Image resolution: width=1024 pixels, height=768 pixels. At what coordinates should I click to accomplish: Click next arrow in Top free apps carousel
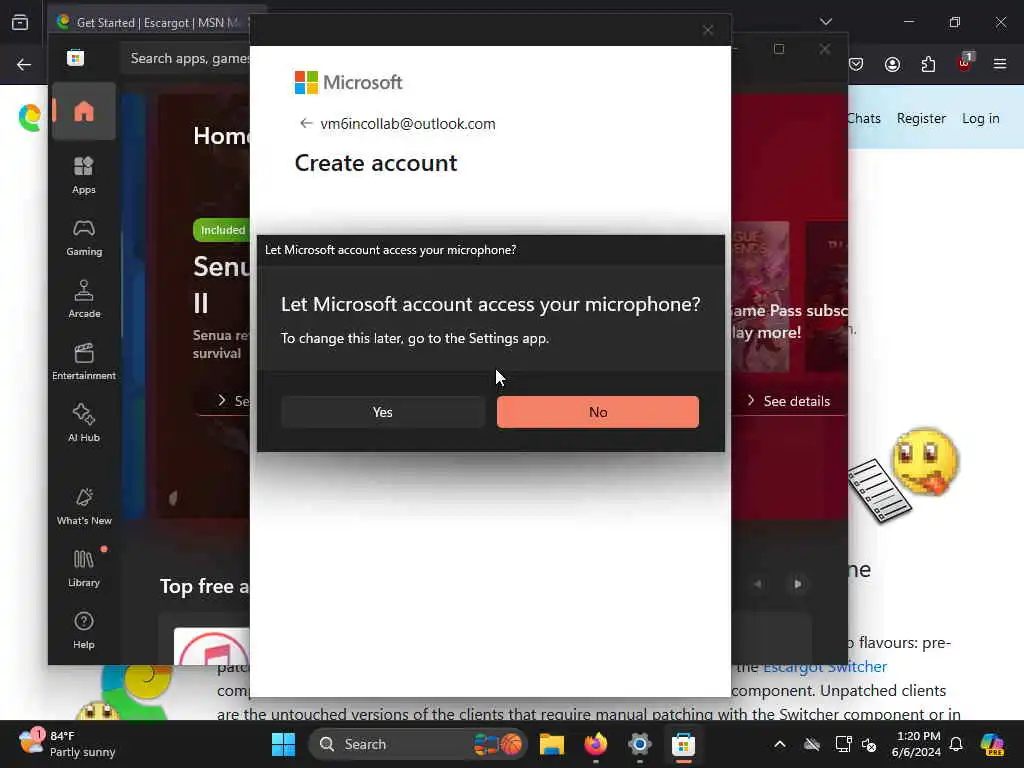[x=797, y=584]
